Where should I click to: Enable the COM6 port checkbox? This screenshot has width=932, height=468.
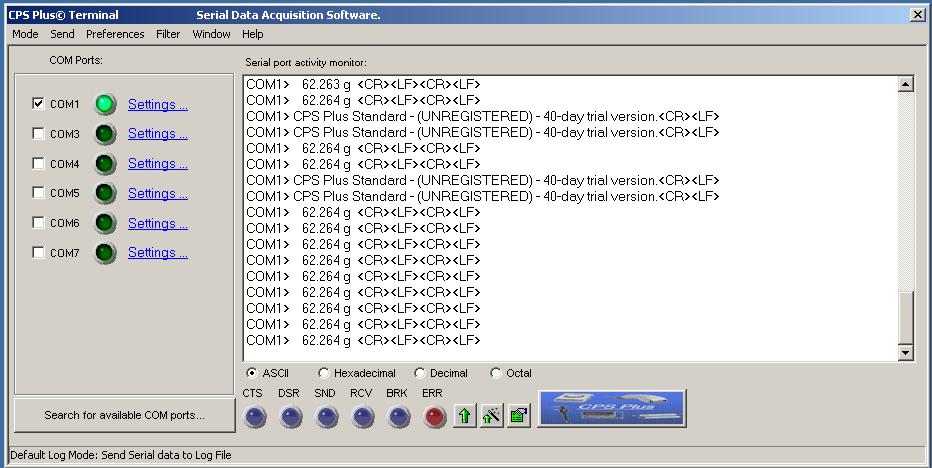[39, 222]
